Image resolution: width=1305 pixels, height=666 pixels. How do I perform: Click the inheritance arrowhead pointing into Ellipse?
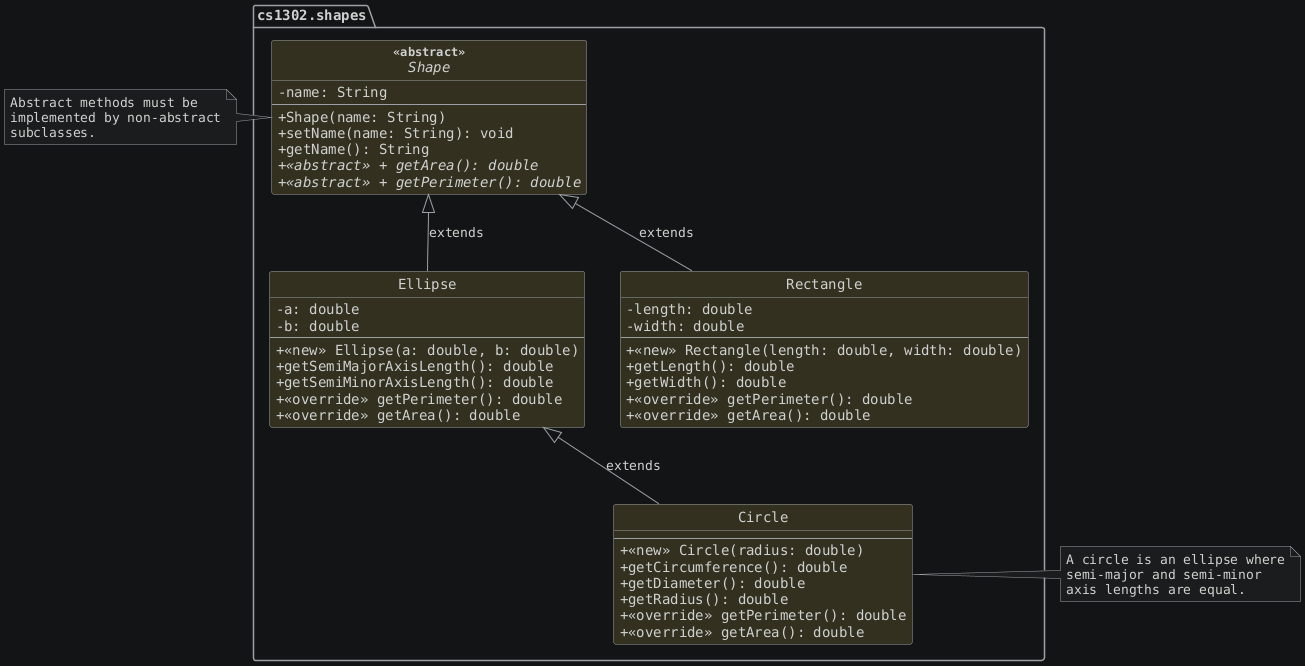click(551, 435)
